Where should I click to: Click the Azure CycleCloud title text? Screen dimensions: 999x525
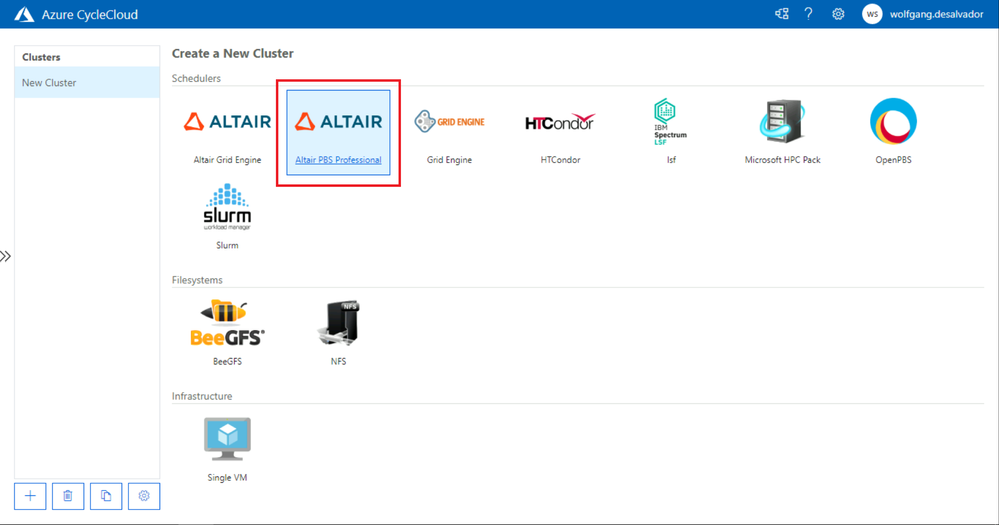[90, 14]
